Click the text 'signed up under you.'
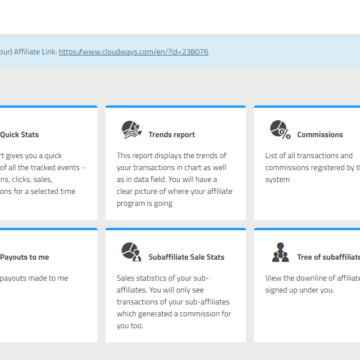 point(299,290)
